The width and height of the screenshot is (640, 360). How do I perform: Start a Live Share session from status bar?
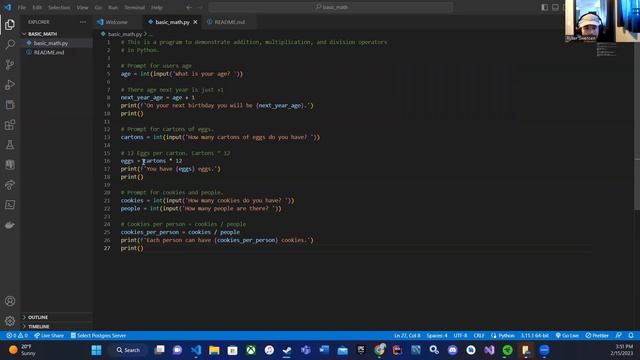(49, 336)
